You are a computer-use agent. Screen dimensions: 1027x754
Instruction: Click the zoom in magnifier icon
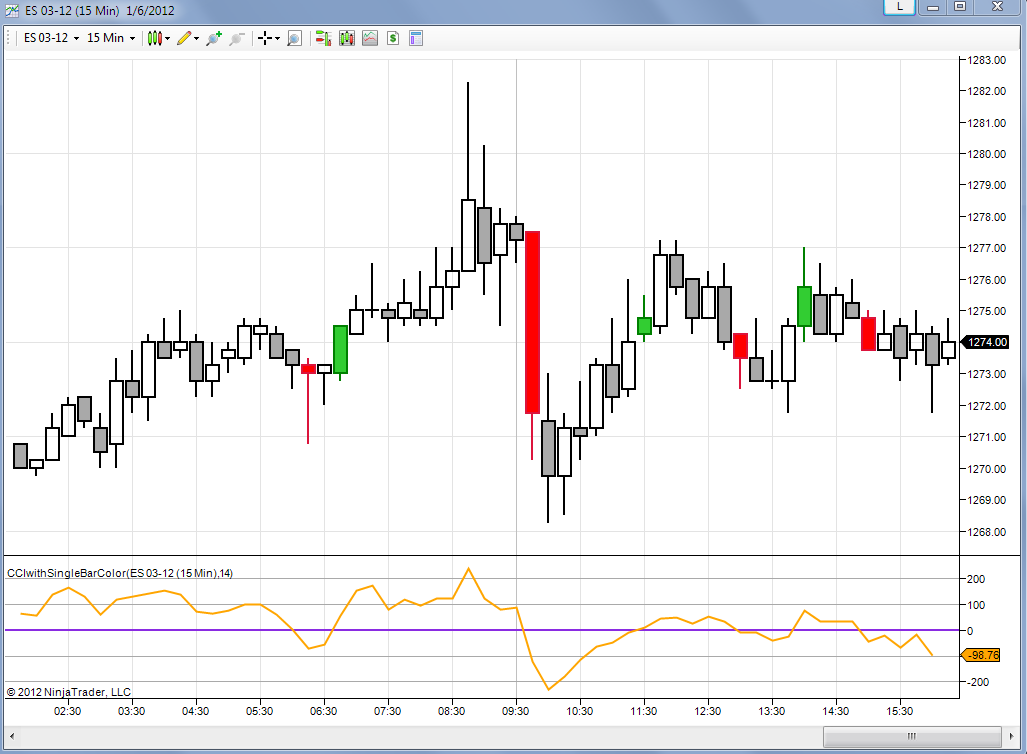pos(214,39)
